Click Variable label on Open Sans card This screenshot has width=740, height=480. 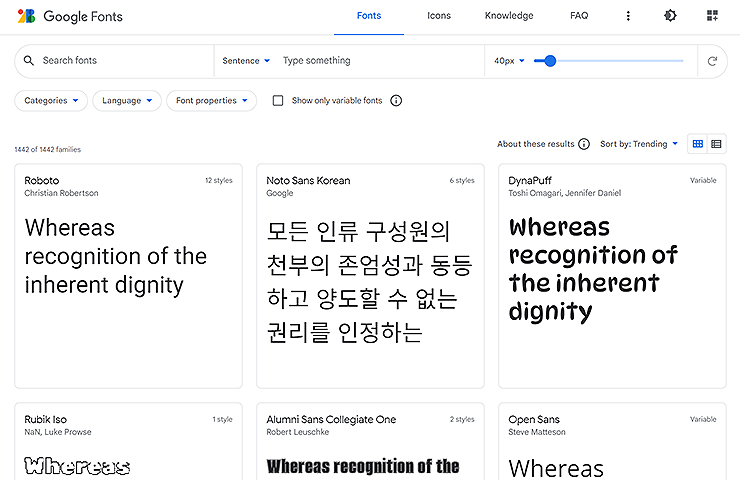click(703, 419)
